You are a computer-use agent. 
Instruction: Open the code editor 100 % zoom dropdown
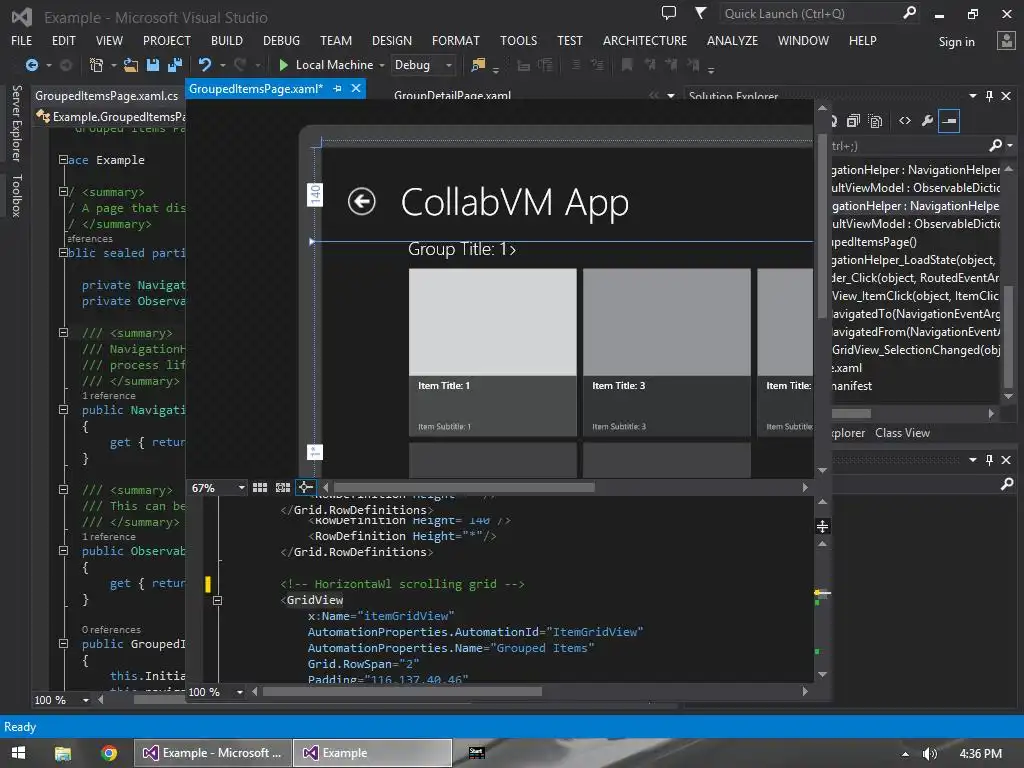(x=86, y=700)
